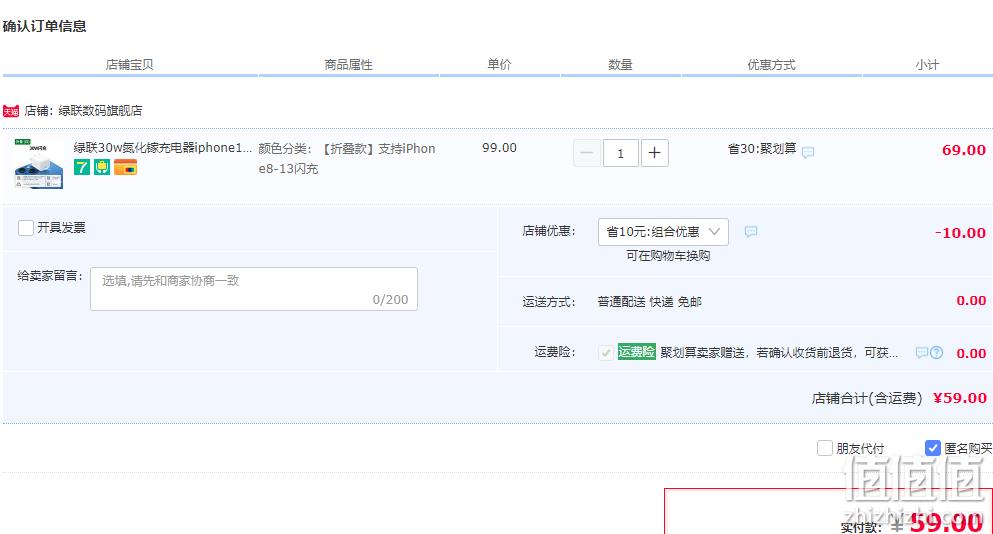Toggle the 运费险 checkbox
Image resolution: width=993 pixels, height=534 pixels.
tap(605, 352)
